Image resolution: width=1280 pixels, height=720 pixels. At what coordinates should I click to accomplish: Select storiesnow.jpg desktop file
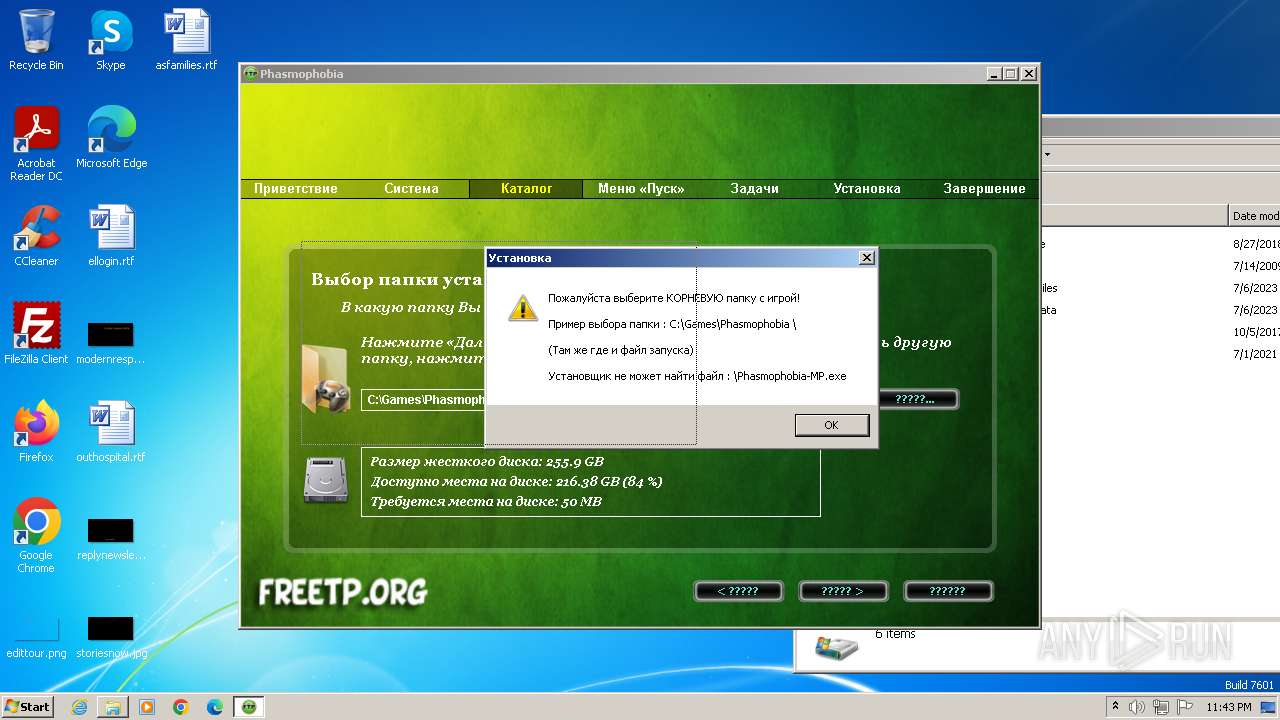coord(111,638)
